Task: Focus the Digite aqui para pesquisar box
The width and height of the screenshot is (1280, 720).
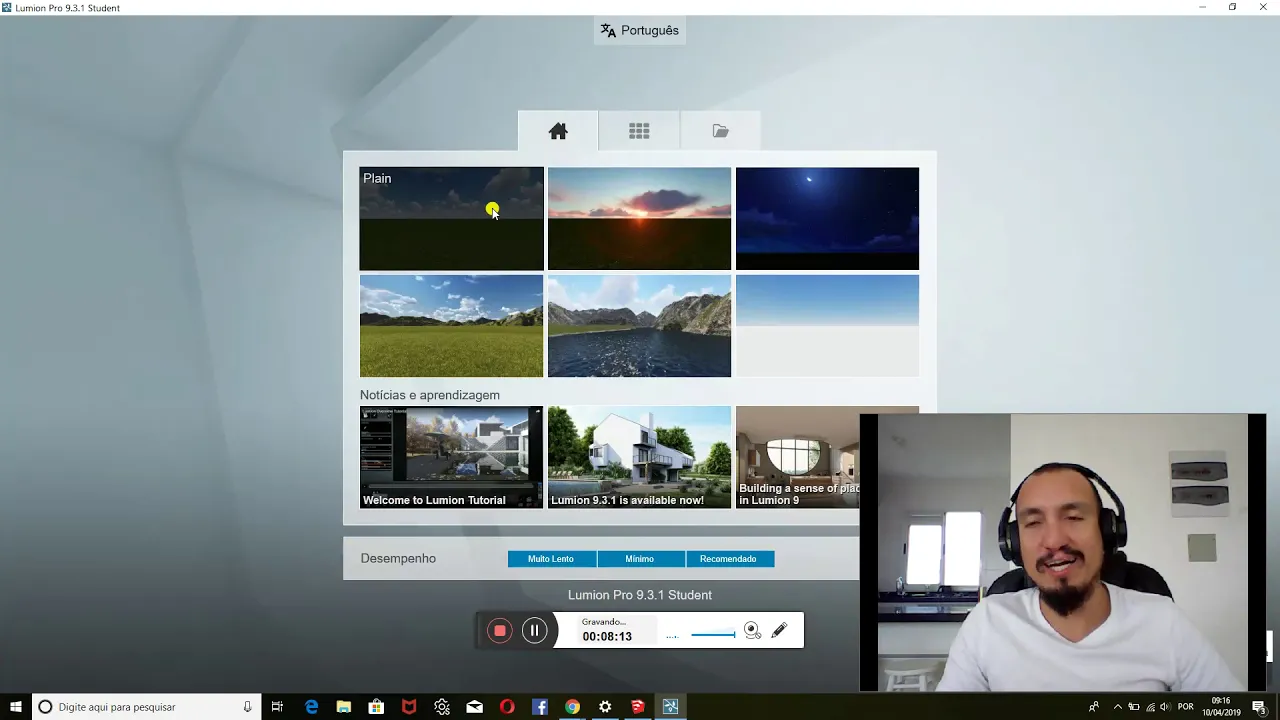Action: point(147,707)
